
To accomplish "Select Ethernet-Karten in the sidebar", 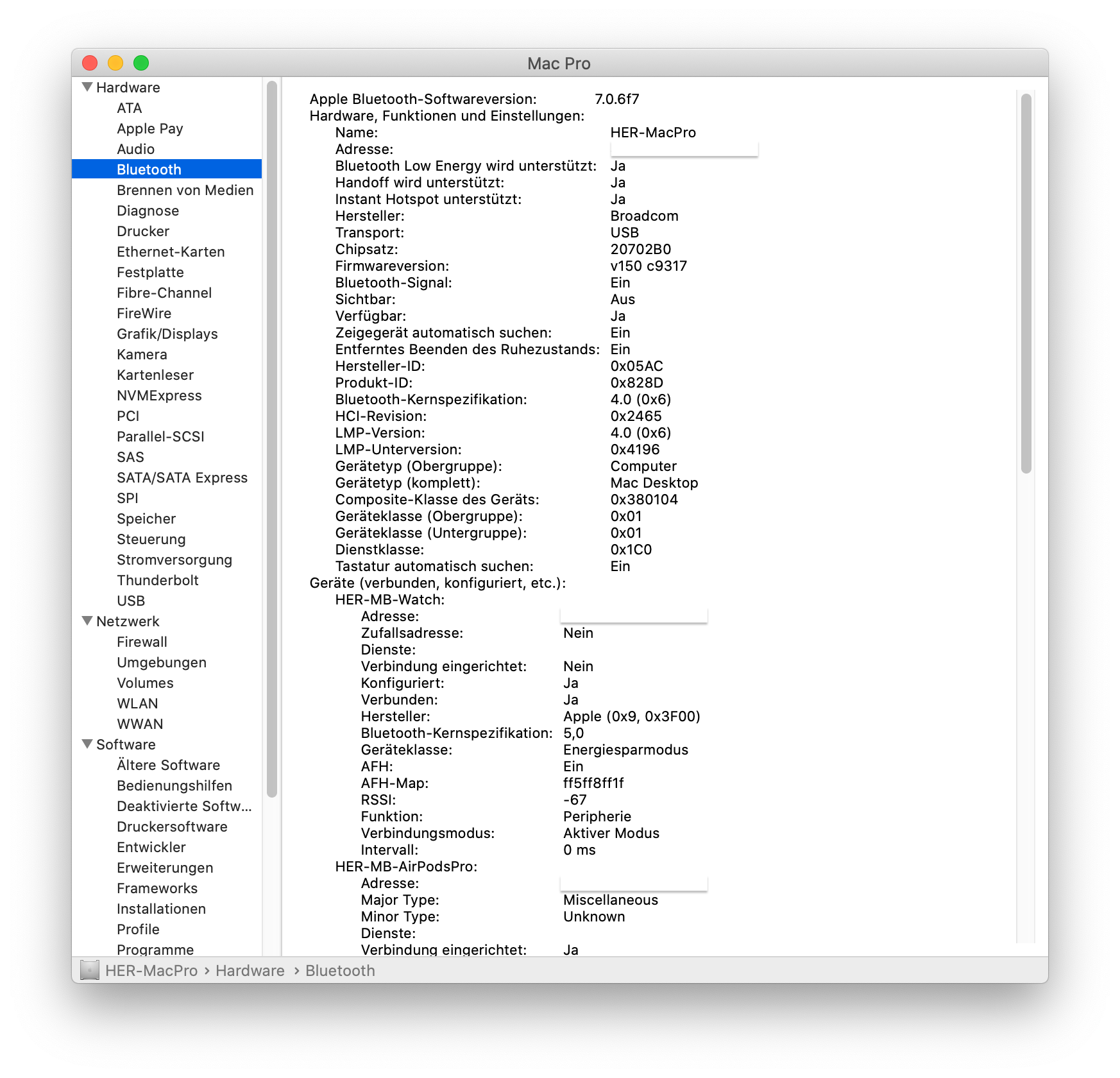I will 171,252.
